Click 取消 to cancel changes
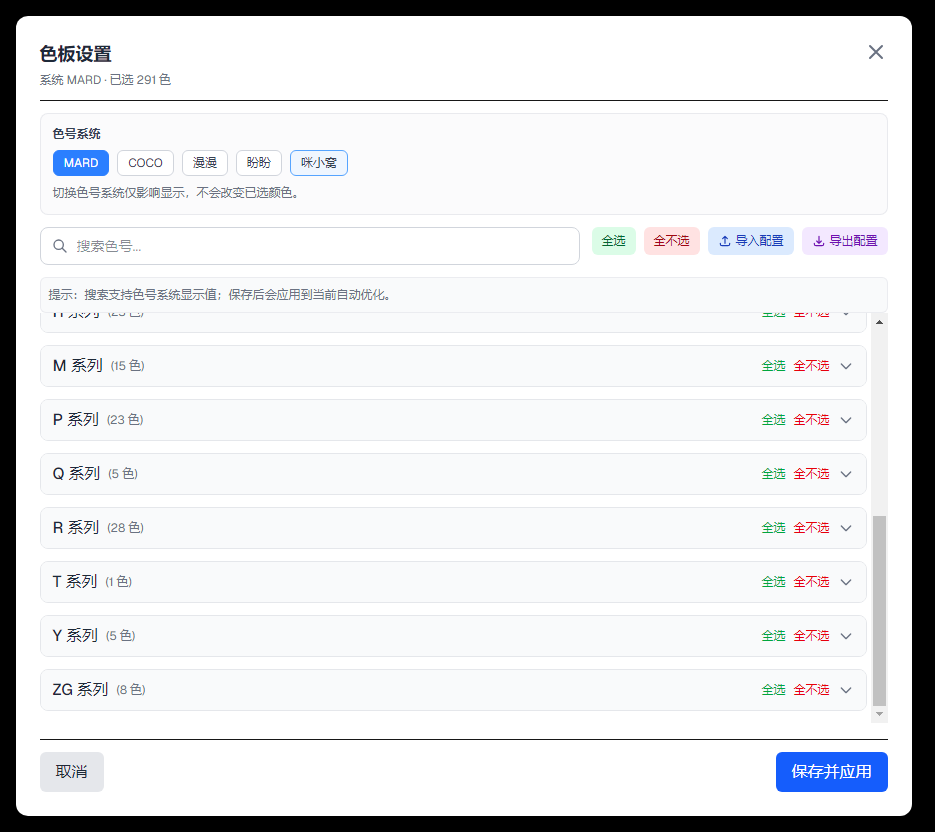 click(x=72, y=772)
